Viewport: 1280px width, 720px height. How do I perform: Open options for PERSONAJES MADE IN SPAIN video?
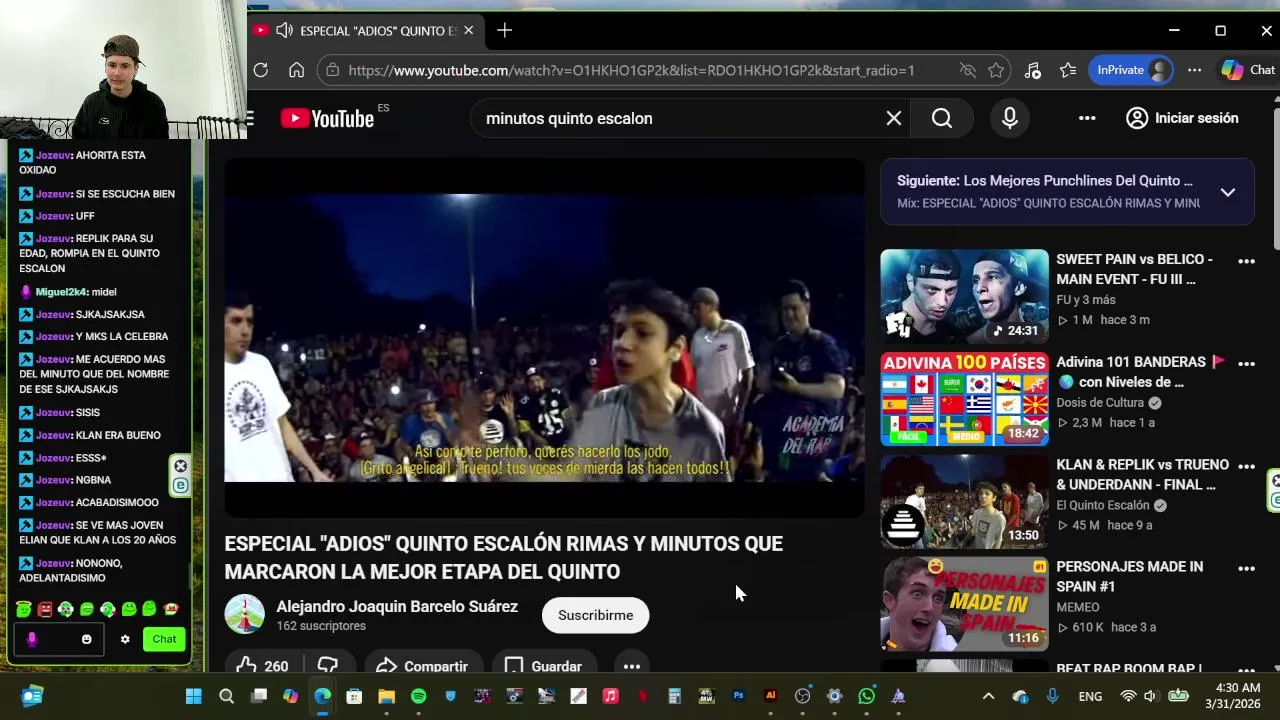click(x=1246, y=568)
